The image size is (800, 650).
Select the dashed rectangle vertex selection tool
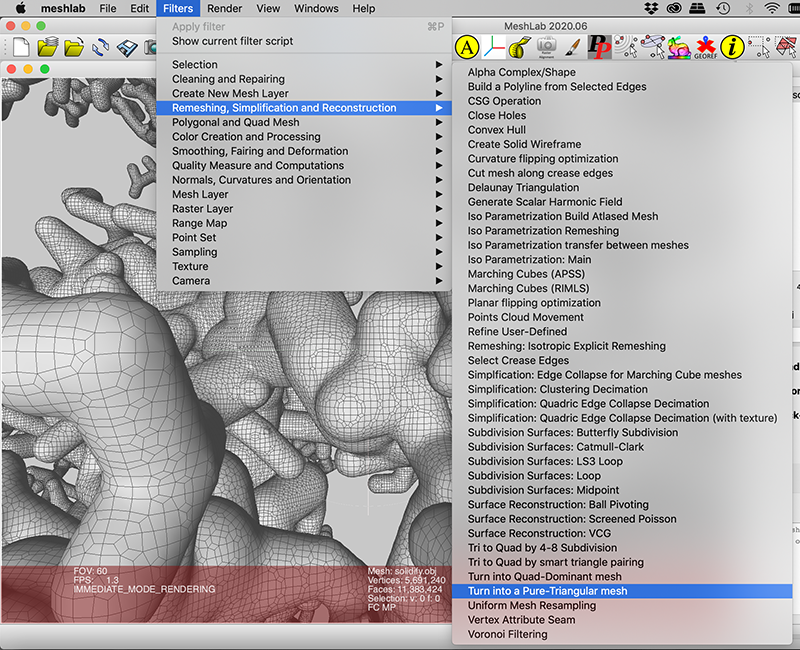pyautogui.click(x=759, y=47)
